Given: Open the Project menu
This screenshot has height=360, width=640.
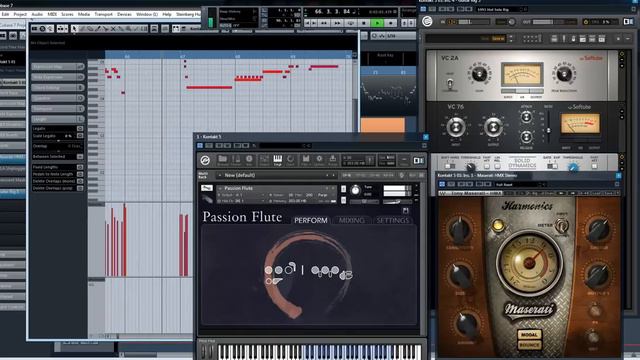Looking at the screenshot, I should point(20,14).
